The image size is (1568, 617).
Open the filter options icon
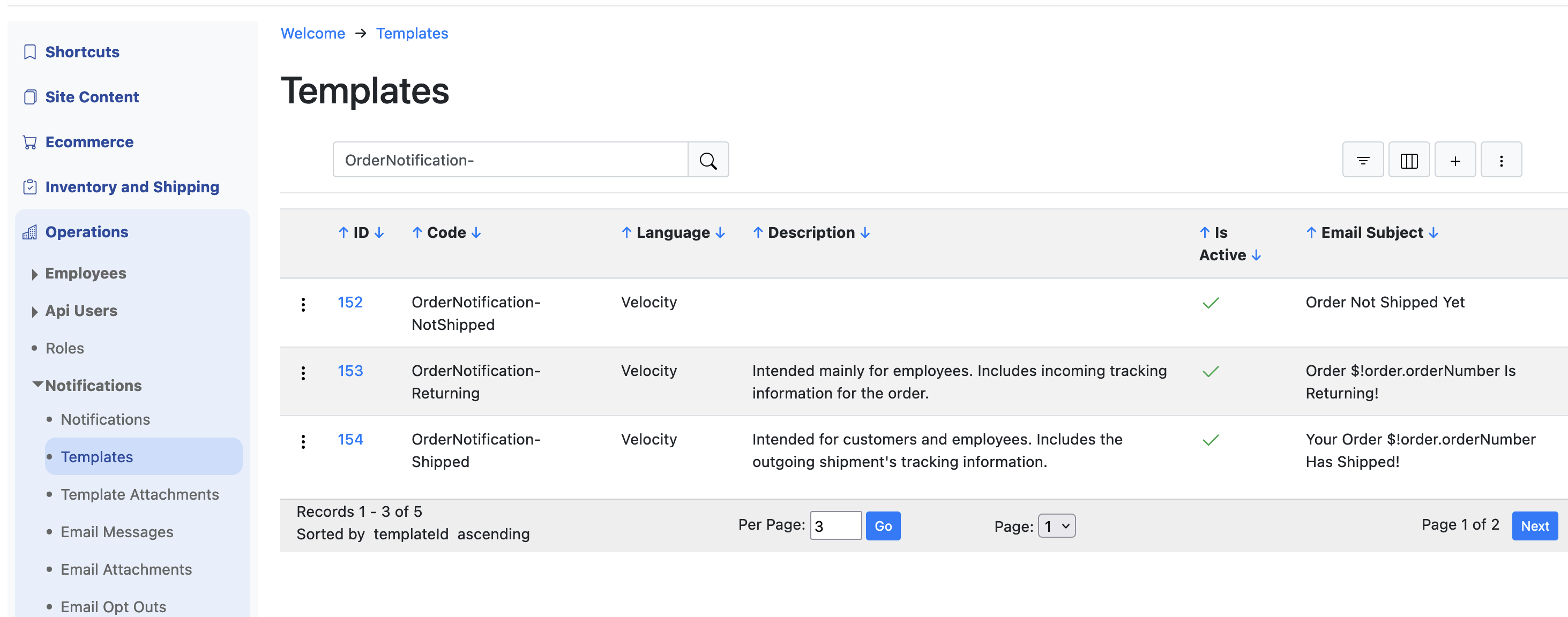click(x=1363, y=160)
